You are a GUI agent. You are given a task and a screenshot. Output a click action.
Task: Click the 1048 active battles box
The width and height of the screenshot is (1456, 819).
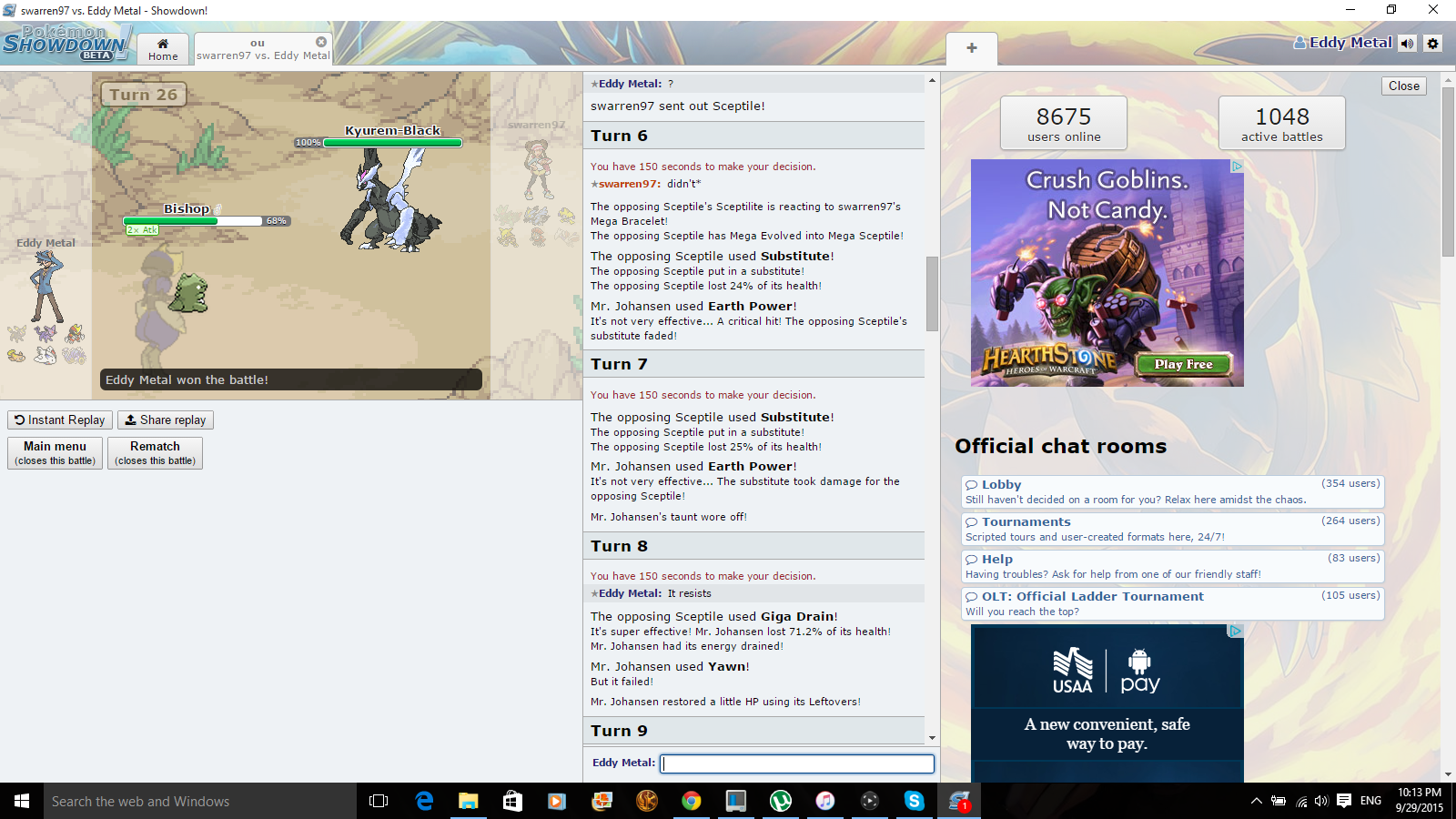pos(1282,123)
